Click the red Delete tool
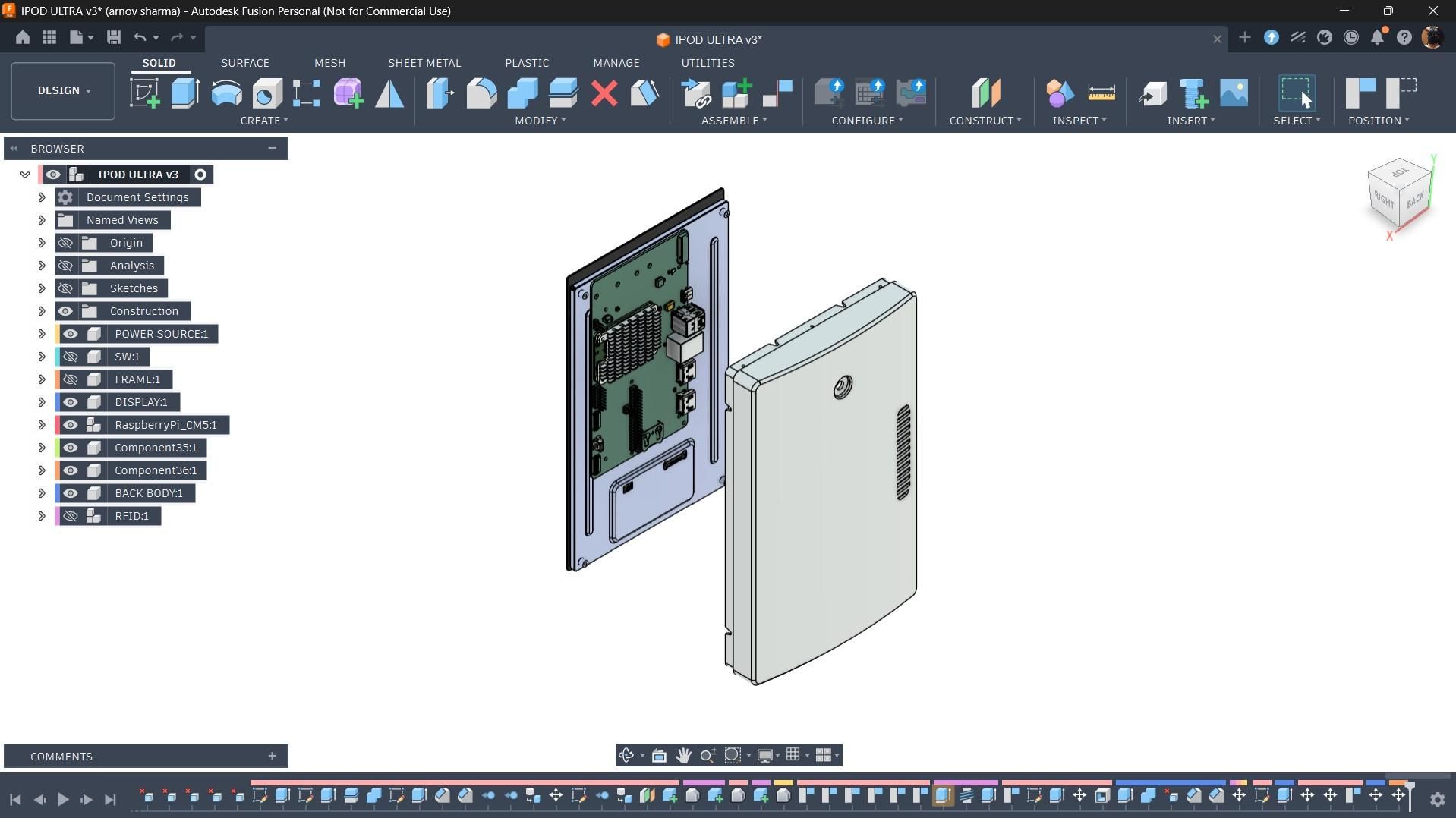1456x818 pixels. click(x=604, y=93)
